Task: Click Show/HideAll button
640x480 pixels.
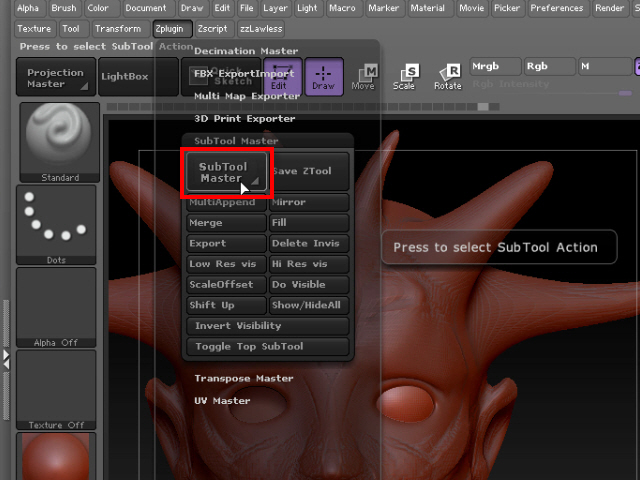Action: [x=309, y=305]
